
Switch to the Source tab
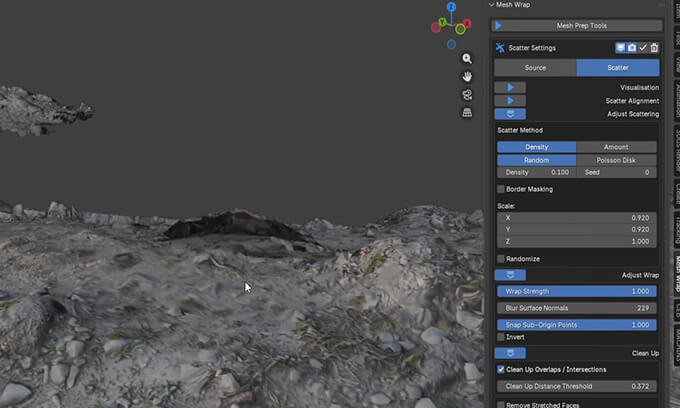(x=535, y=68)
